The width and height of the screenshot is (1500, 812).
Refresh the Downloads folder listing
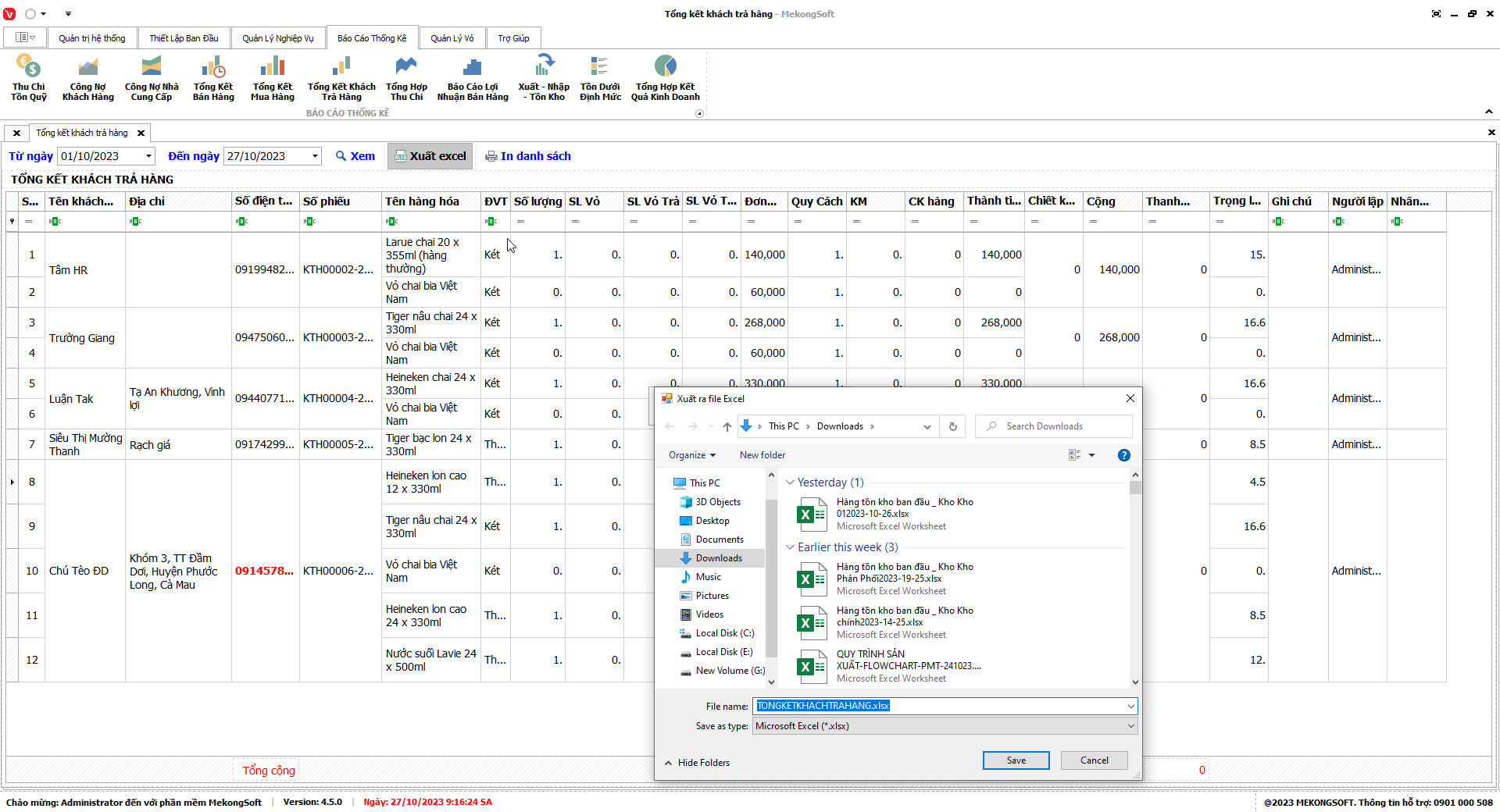tap(952, 426)
